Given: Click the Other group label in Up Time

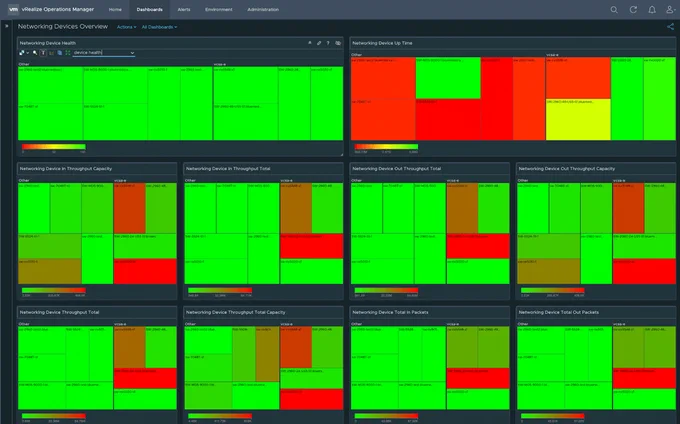Looking at the screenshot, I should tap(356, 55).
